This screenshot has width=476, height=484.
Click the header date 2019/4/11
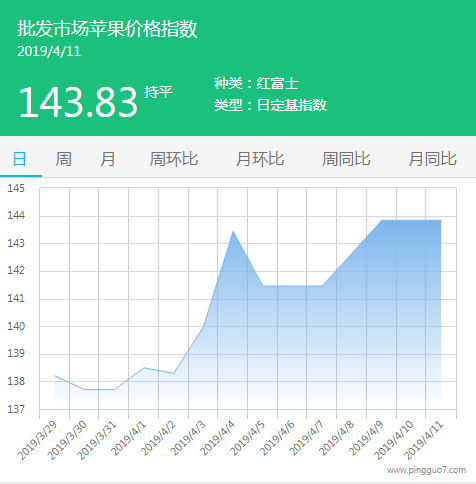pyautogui.click(x=49, y=51)
